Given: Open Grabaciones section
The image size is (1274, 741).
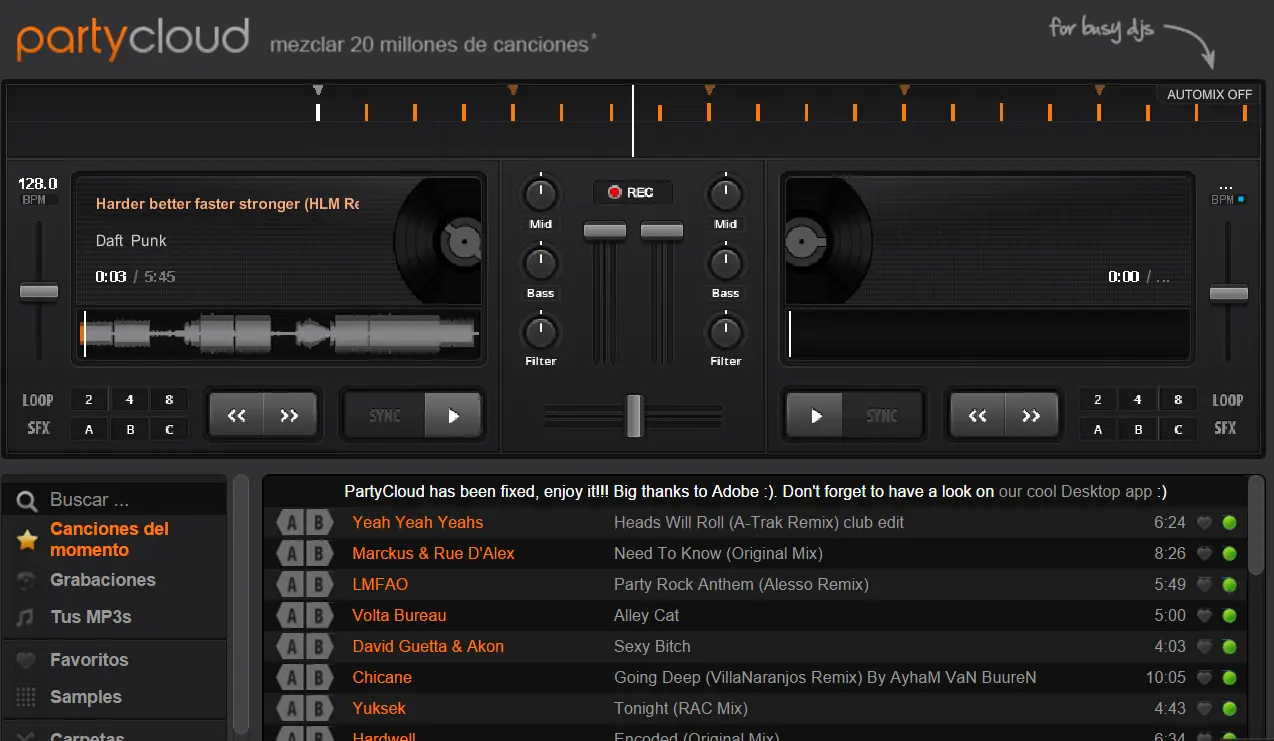Looking at the screenshot, I should pos(103,580).
